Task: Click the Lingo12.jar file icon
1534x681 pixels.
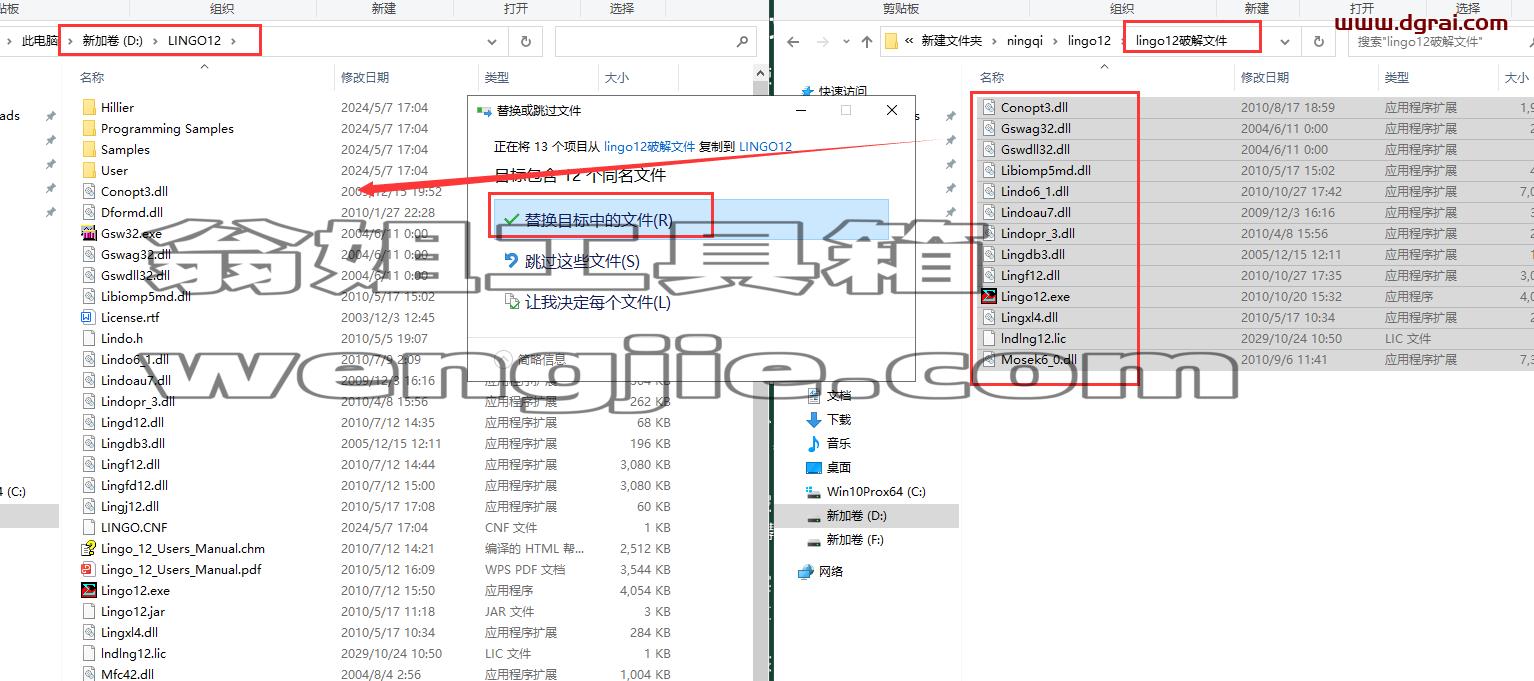Action: pyautogui.click(x=89, y=611)
